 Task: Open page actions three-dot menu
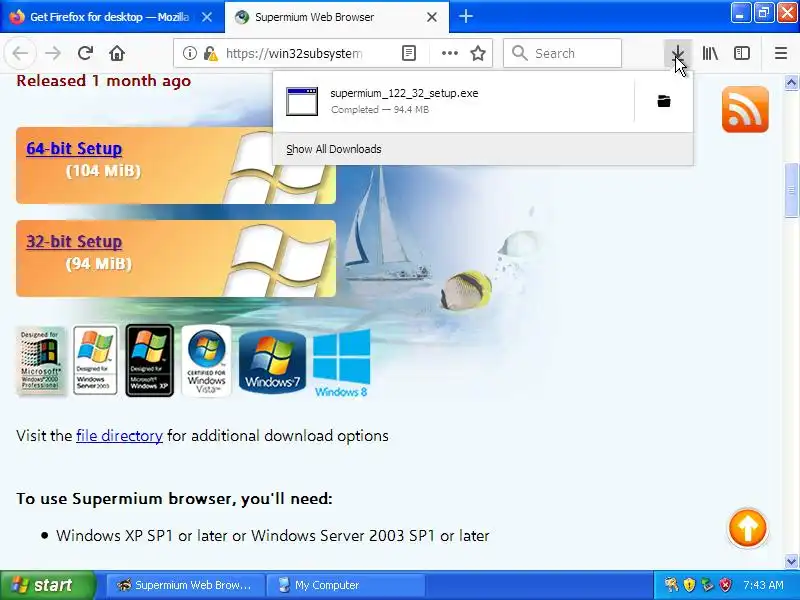(449, 53)
